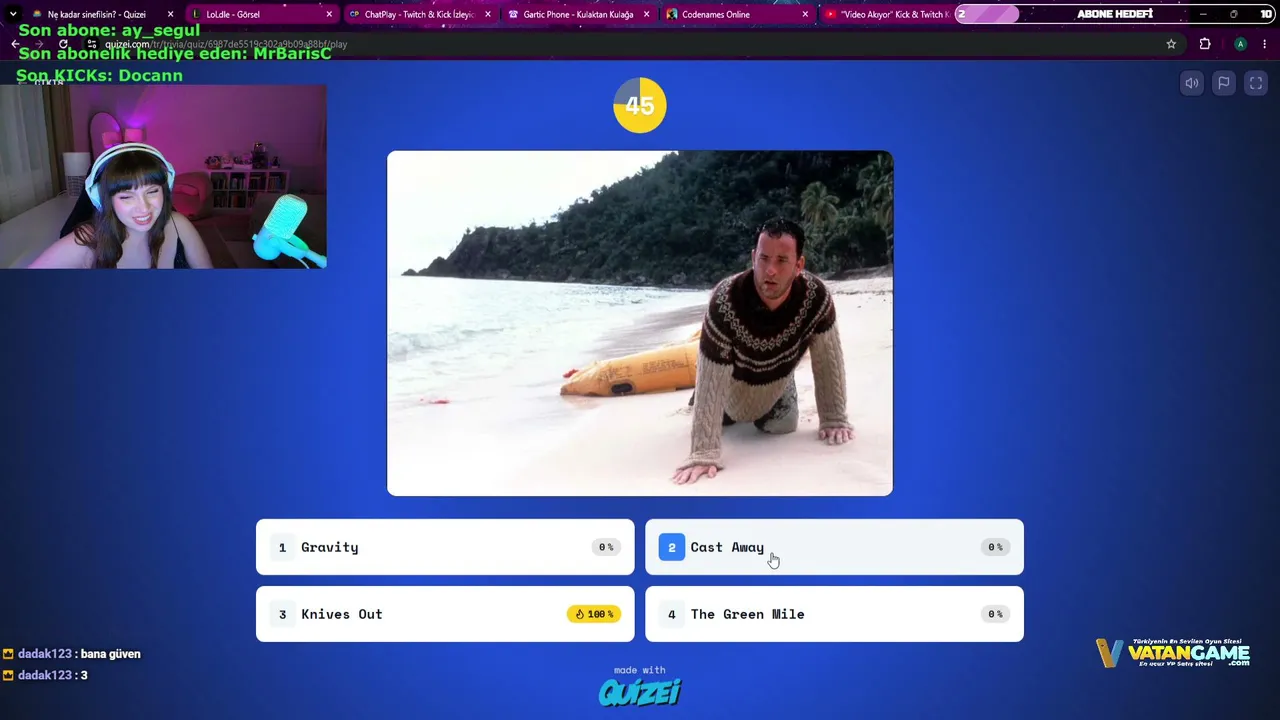Choose answer 3 Knives Out

445,614
